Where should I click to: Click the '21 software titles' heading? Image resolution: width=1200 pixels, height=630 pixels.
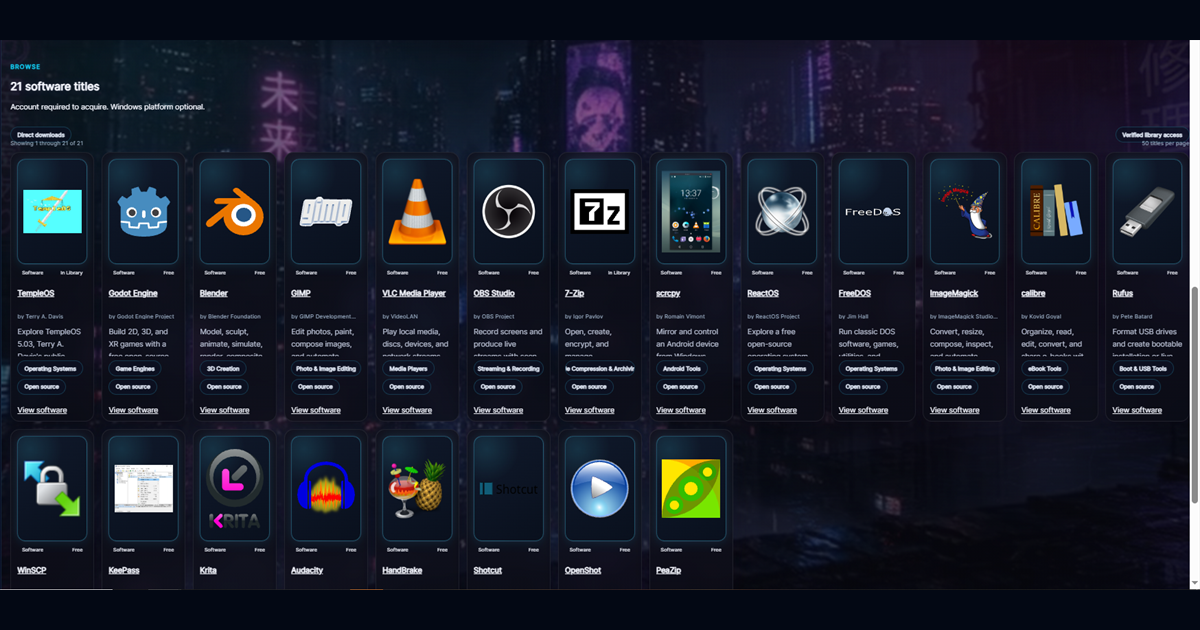pos(55,87)
